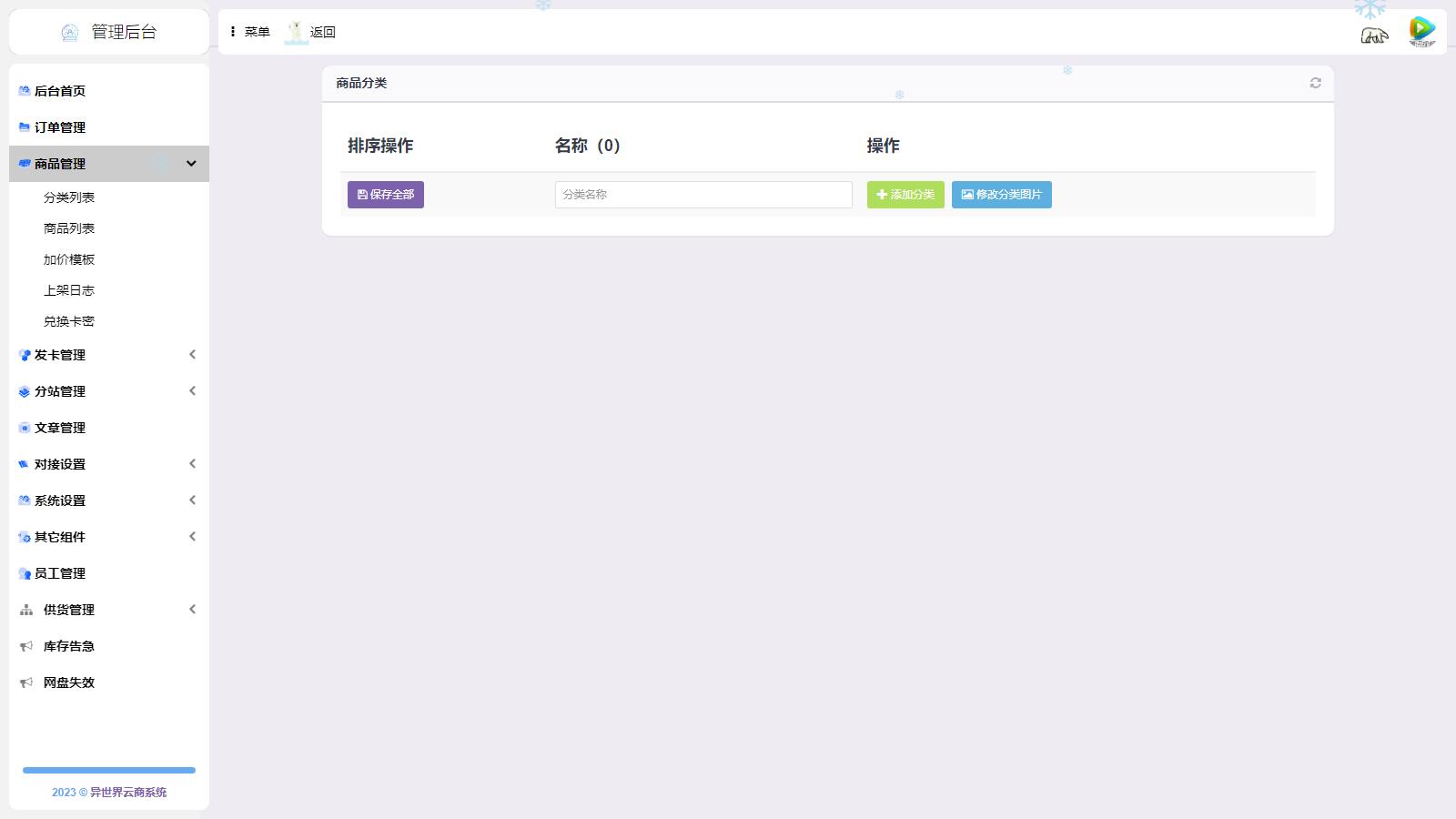Click the 员工管理 sidebar icon
The image size is (1456, 819).
pos(25,573)
